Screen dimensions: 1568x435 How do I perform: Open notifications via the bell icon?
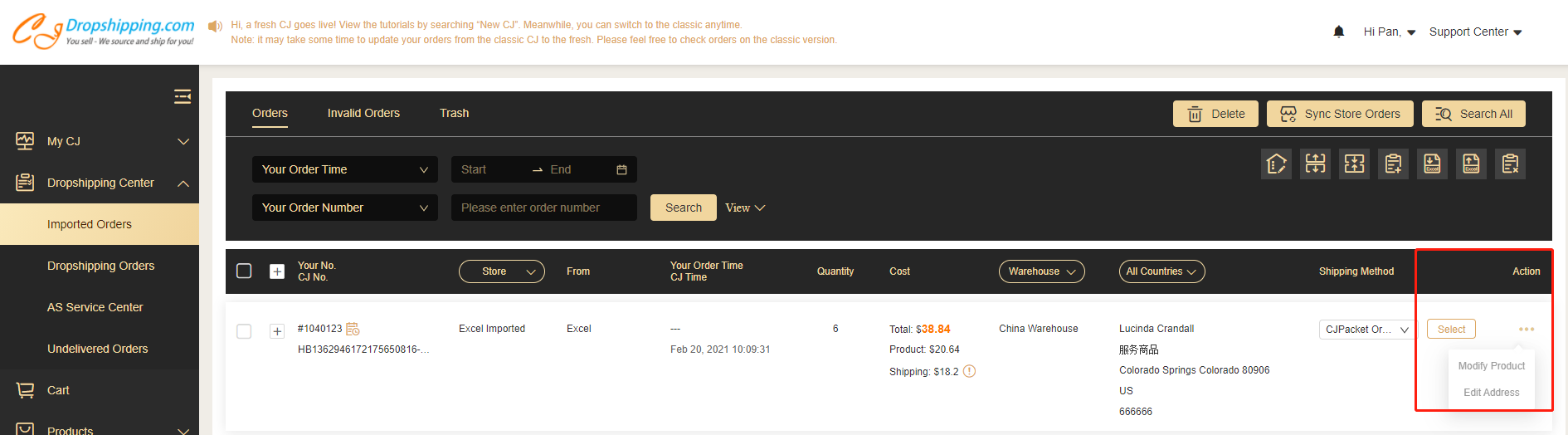(1338, 32)
